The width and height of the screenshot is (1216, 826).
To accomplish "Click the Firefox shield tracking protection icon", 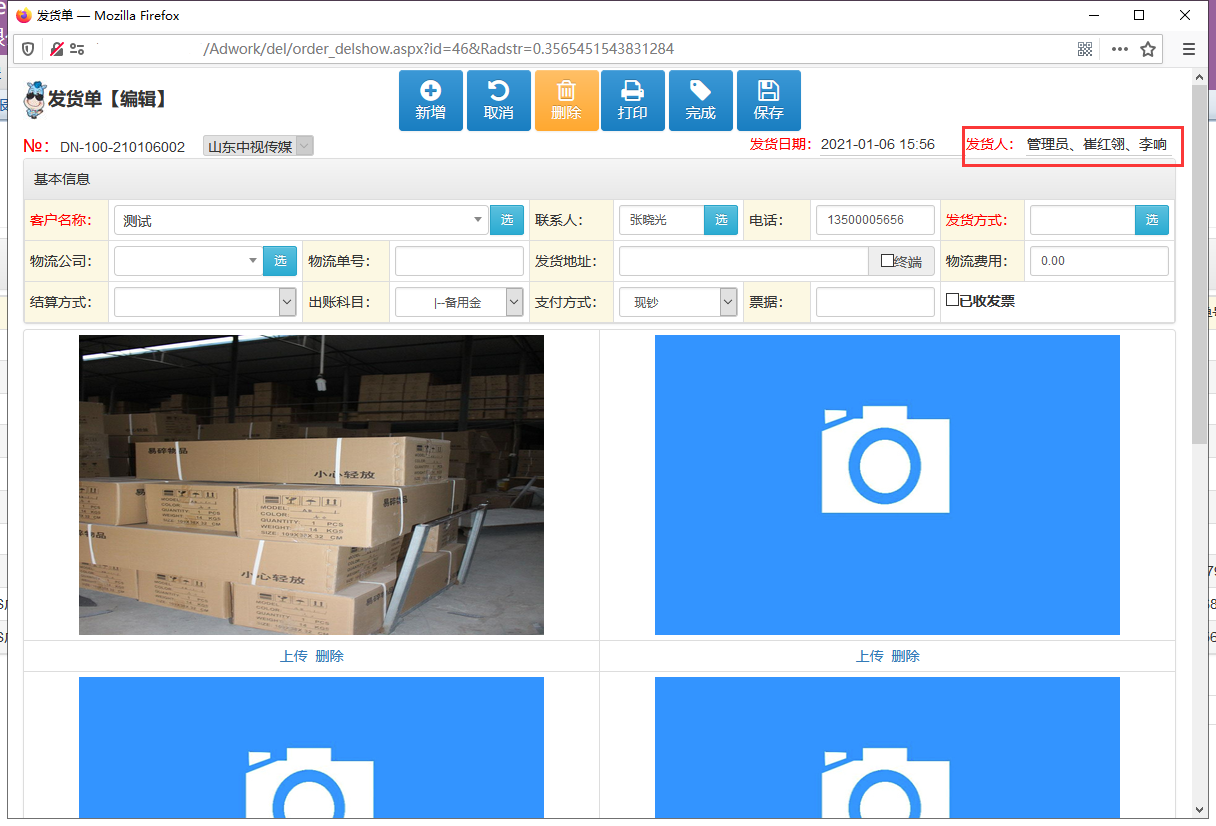I will 29,49.
